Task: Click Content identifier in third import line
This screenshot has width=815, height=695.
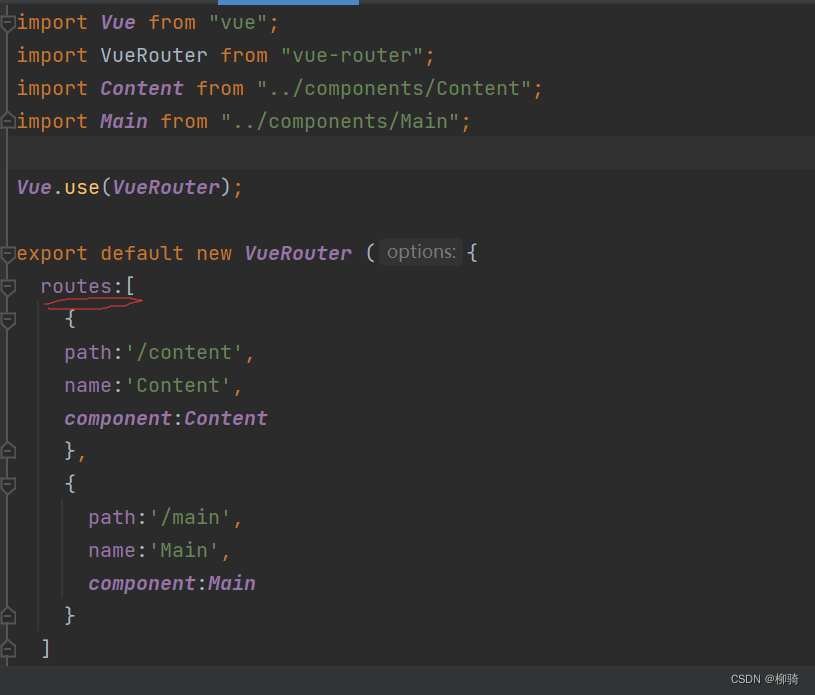Action: (142, 88)
